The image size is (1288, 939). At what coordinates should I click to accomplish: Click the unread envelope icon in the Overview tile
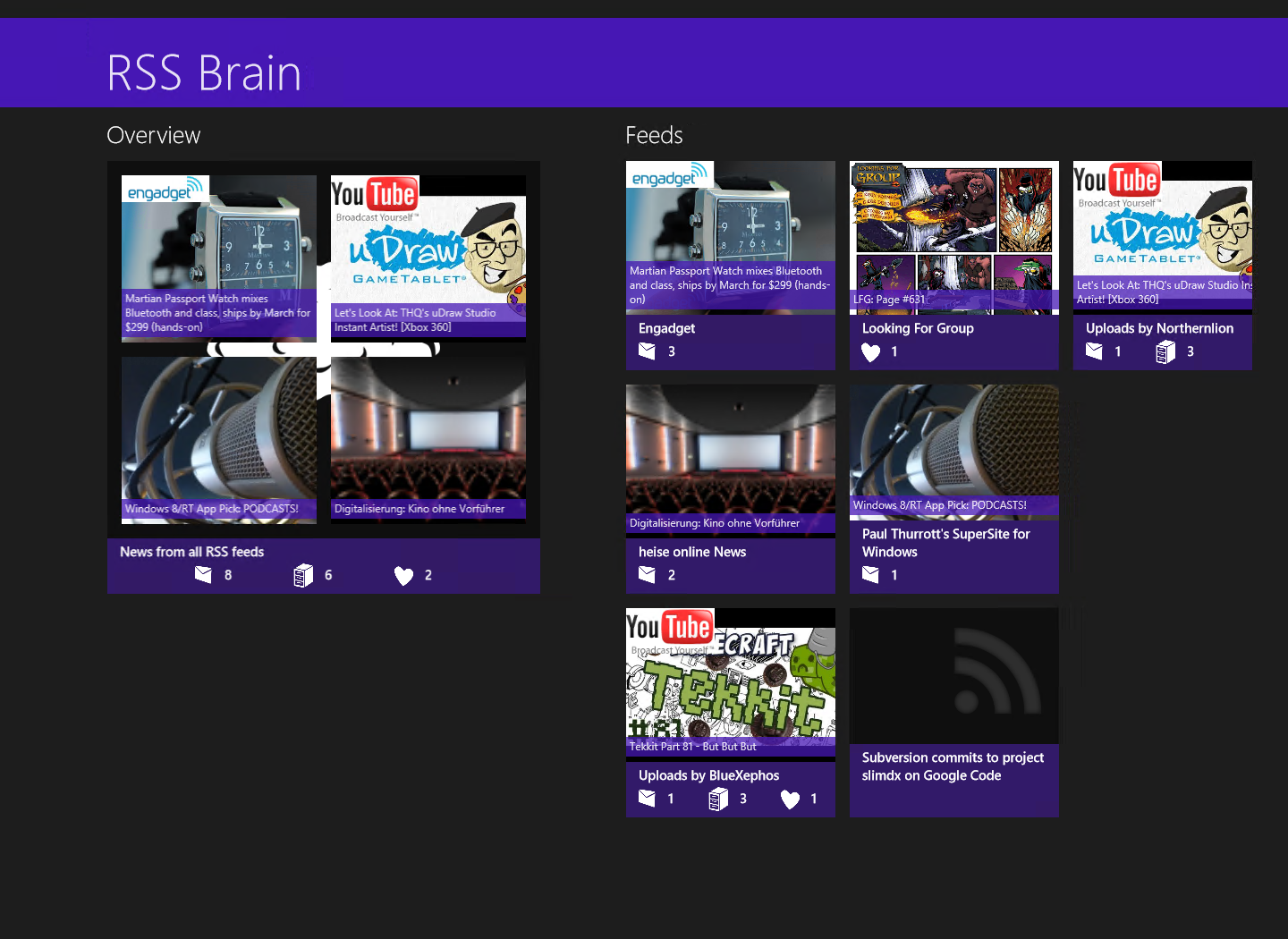[203, 575]
